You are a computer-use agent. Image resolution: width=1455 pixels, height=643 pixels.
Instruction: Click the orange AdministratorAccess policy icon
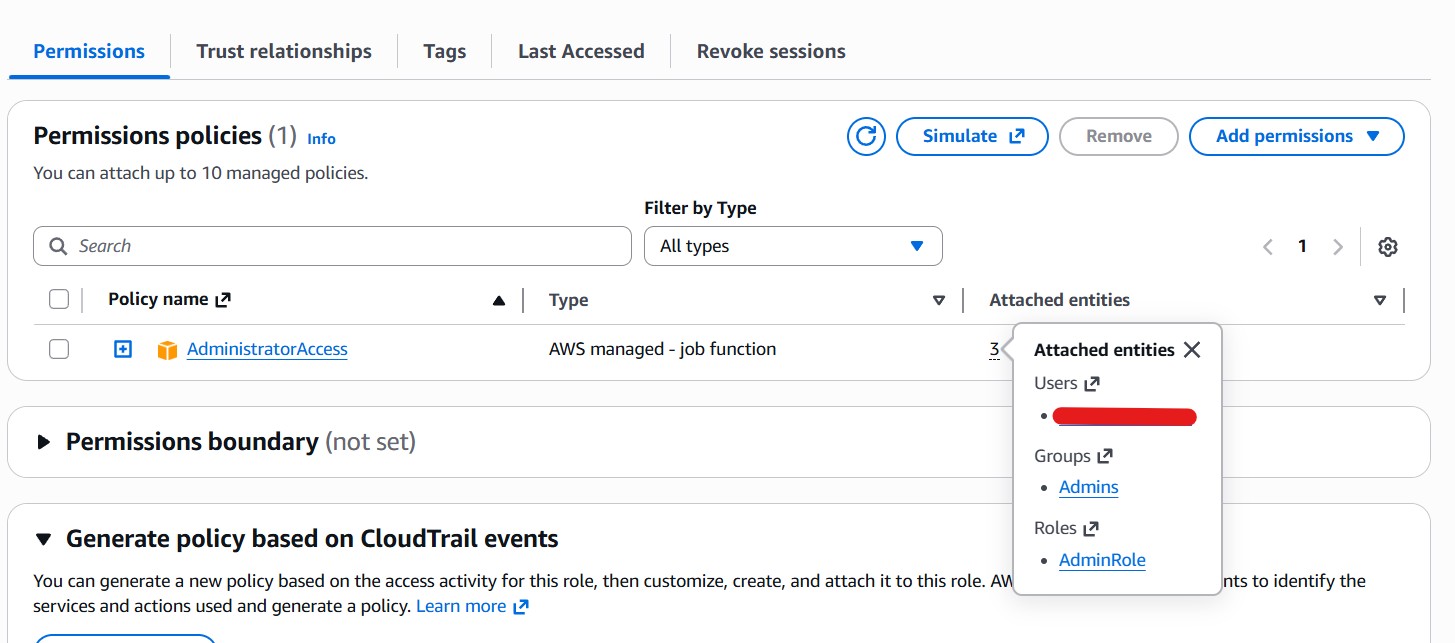point(166,349)
